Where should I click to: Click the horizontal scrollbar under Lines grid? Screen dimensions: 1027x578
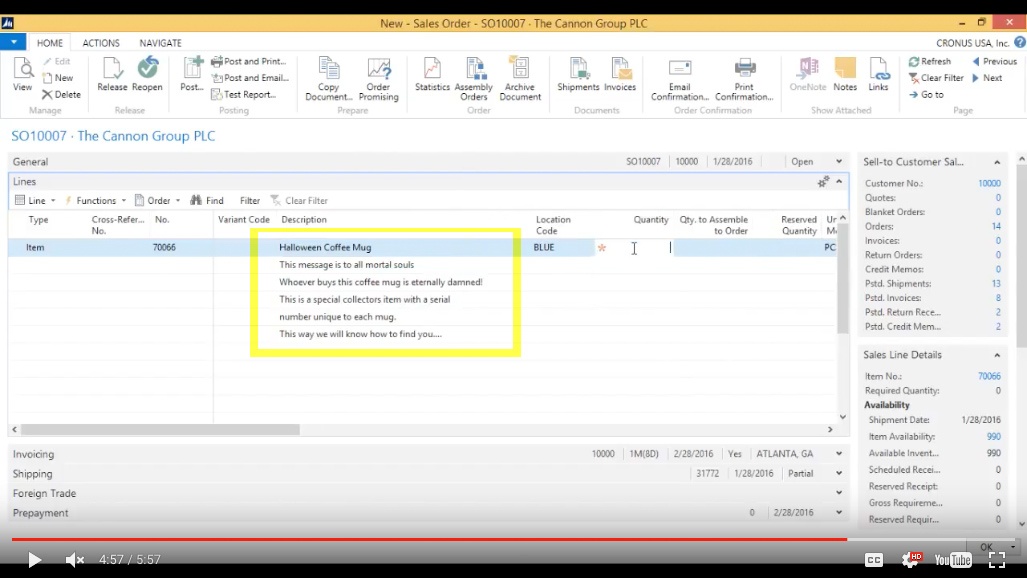click(160, 430)
